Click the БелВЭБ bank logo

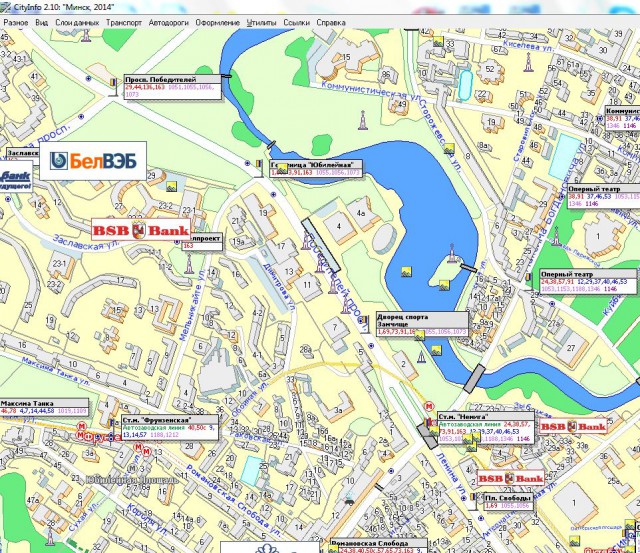93,161
